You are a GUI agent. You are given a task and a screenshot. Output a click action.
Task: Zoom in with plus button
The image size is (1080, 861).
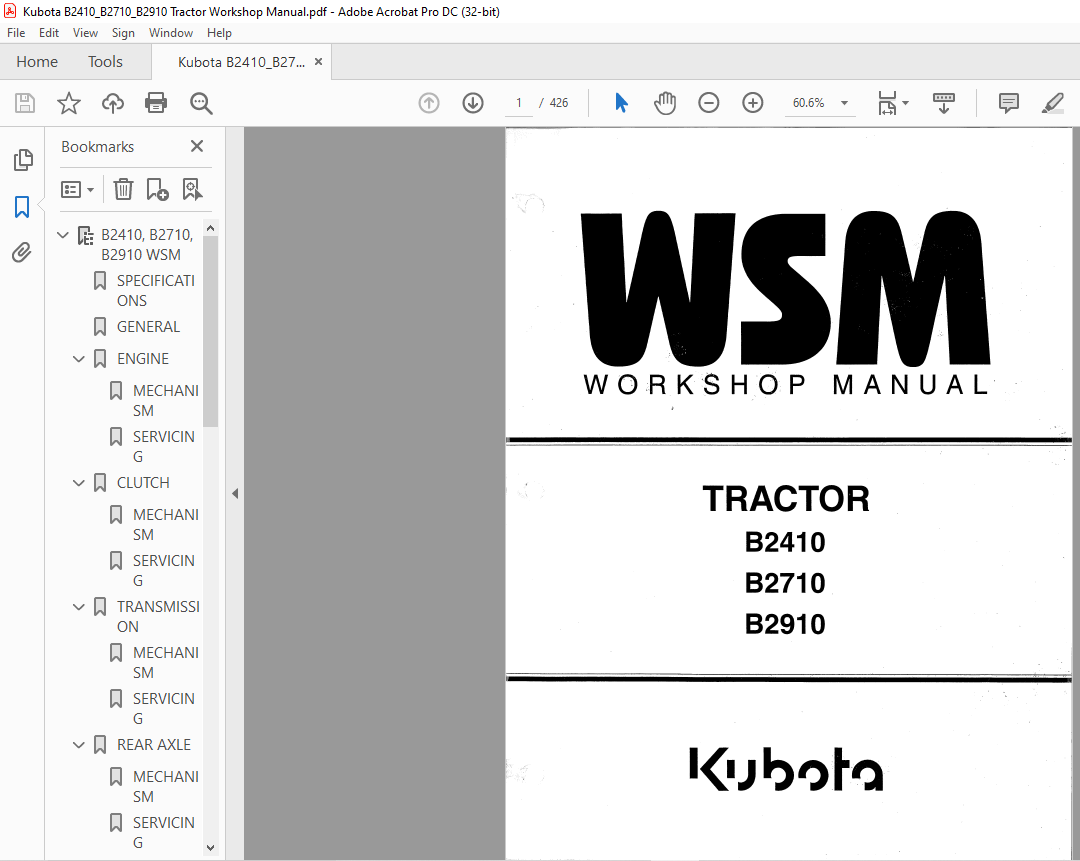753,103
